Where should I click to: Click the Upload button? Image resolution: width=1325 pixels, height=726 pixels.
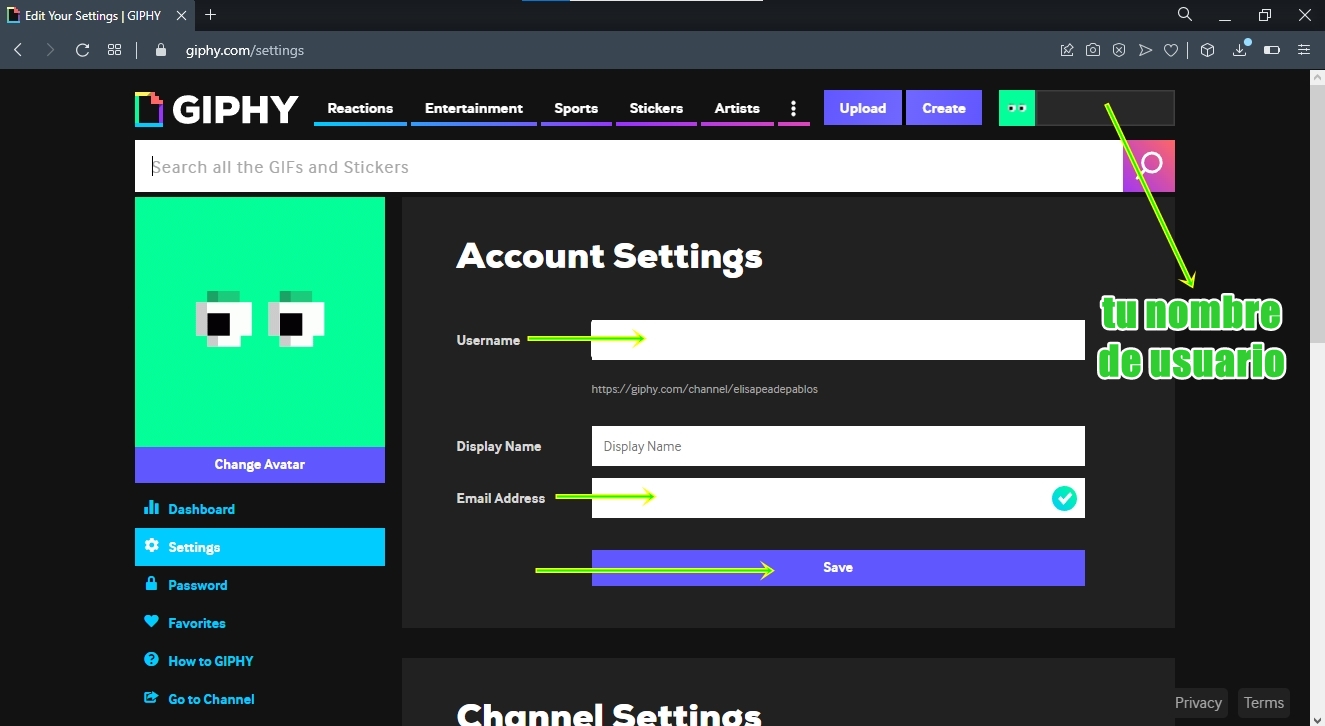(x=863, y=108)
